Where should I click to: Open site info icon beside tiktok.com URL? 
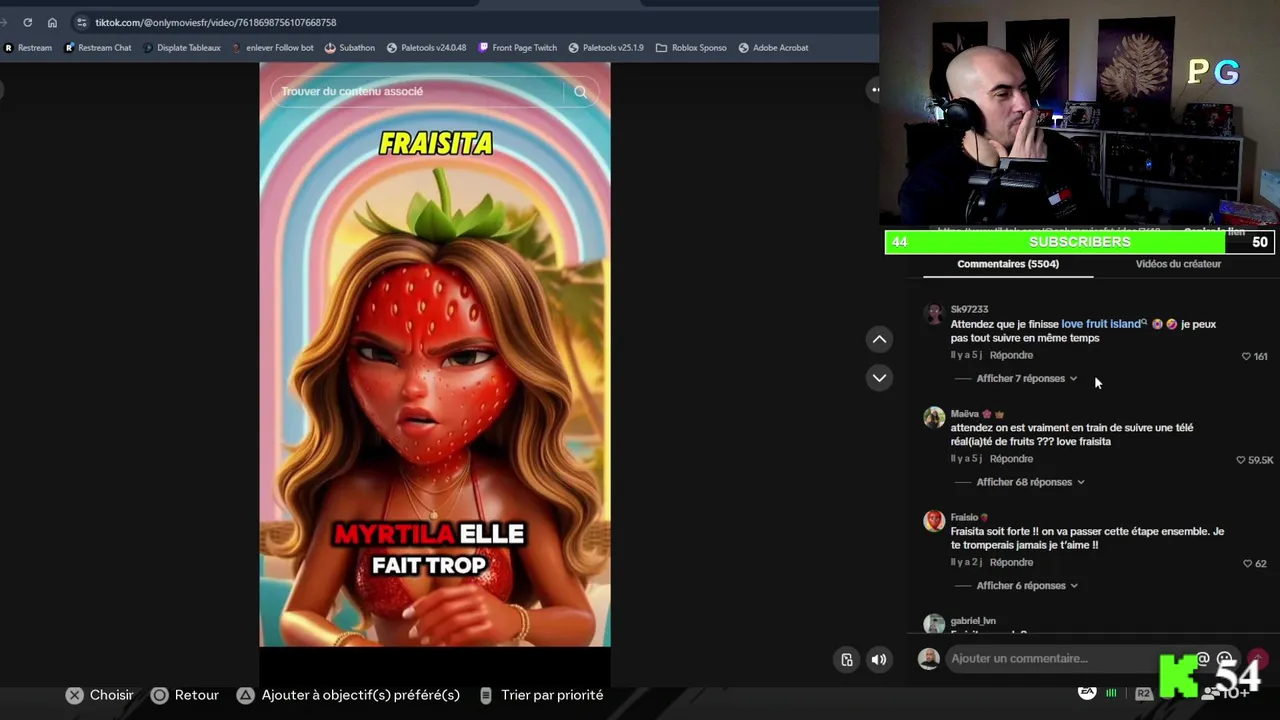tap(82, 22)
